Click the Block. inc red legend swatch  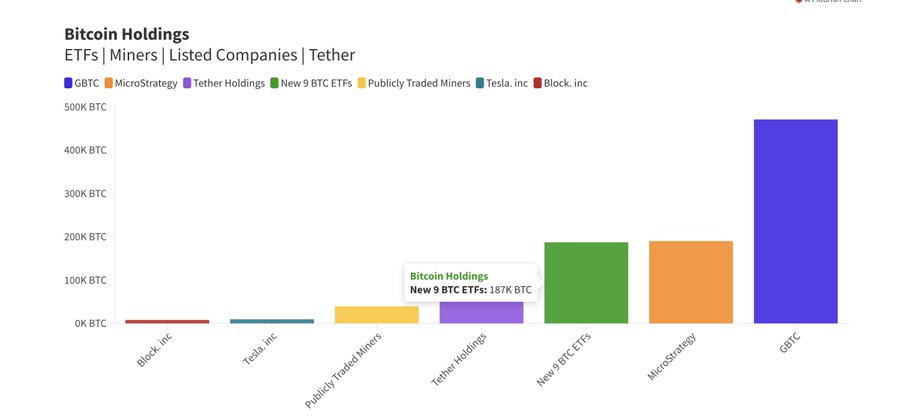tap(538, 83)
